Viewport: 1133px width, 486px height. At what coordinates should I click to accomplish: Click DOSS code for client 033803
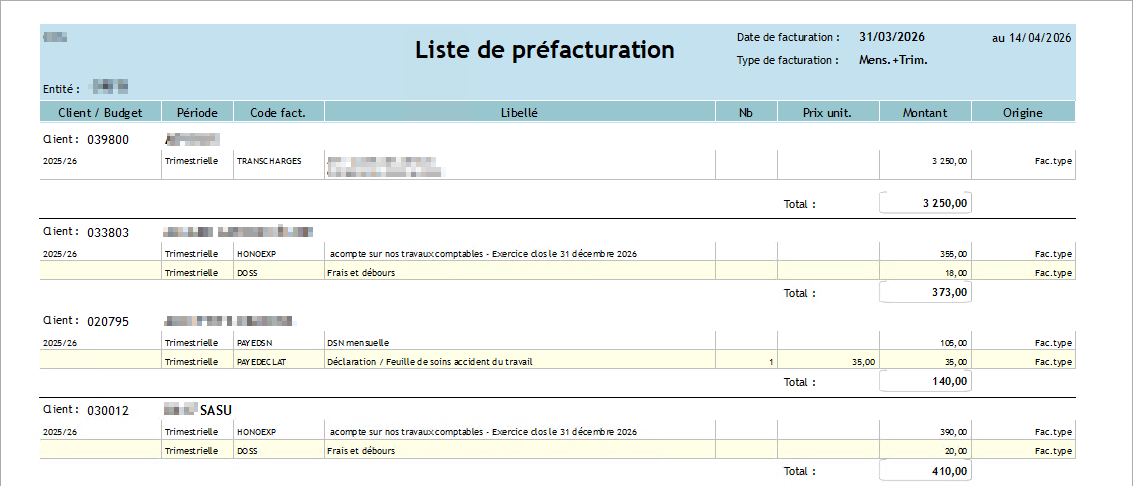click(x=246, y=272)
